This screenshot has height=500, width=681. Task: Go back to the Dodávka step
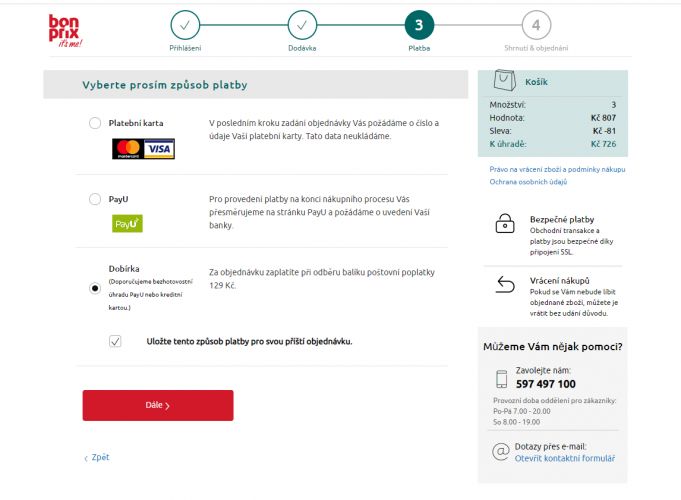point(302,25)
